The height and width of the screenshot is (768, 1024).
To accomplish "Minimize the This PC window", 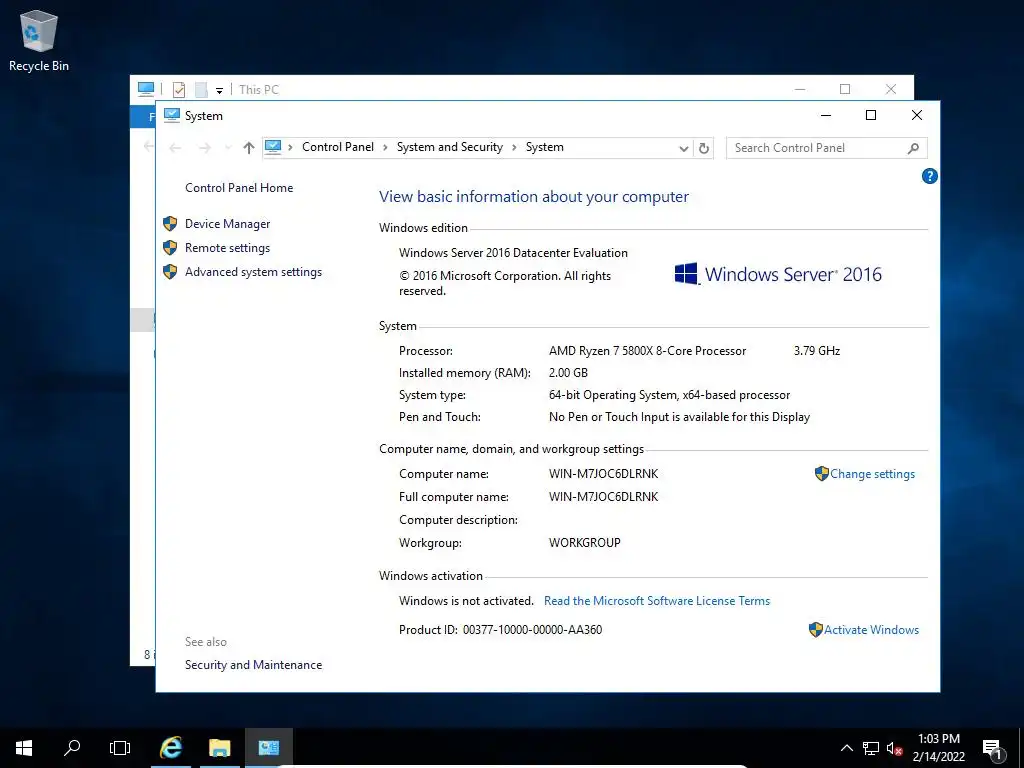I will tap(800, 89).
